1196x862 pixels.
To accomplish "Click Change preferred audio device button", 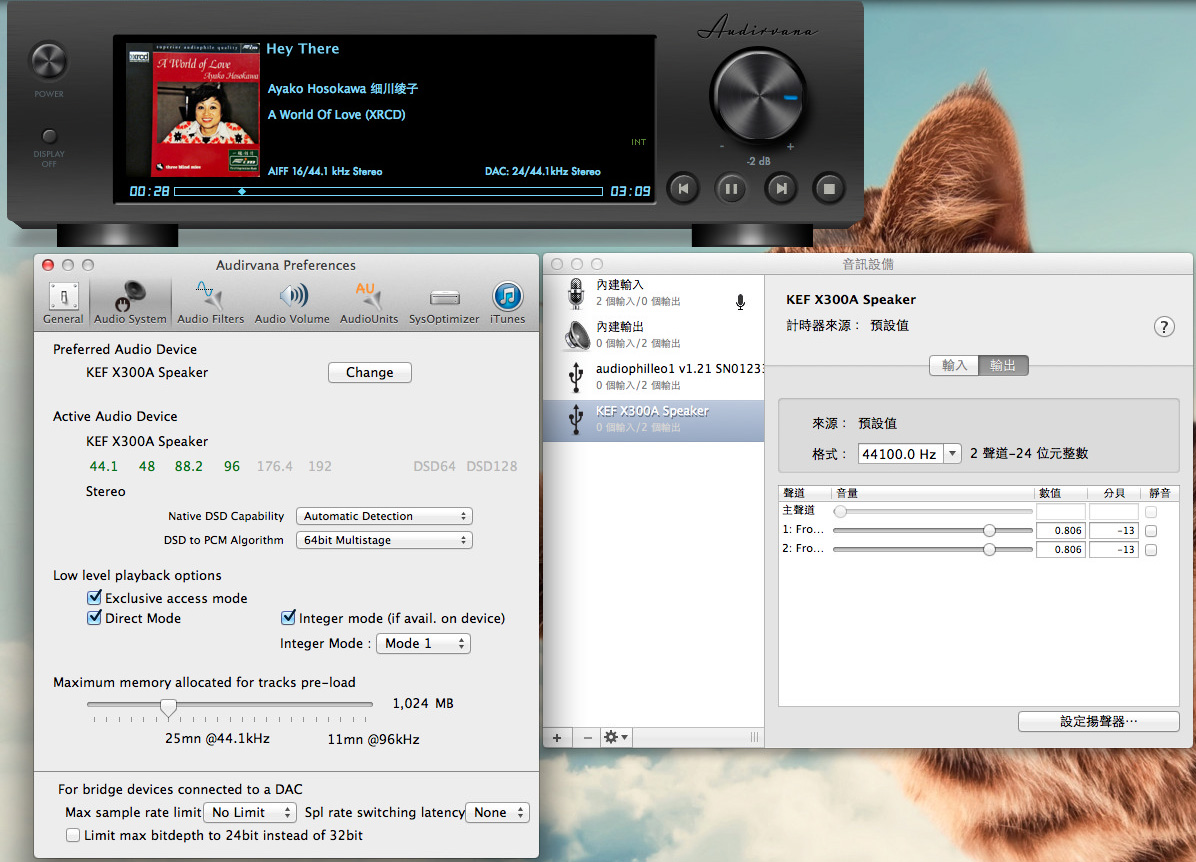I will (x=370, y=372).
